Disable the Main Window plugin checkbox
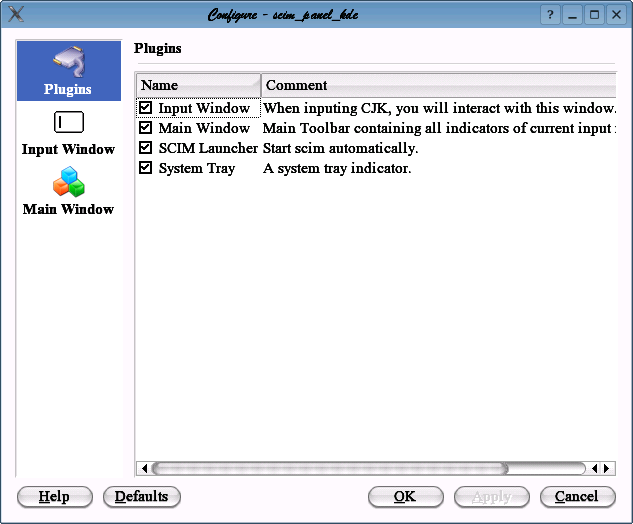 [146, 128]
